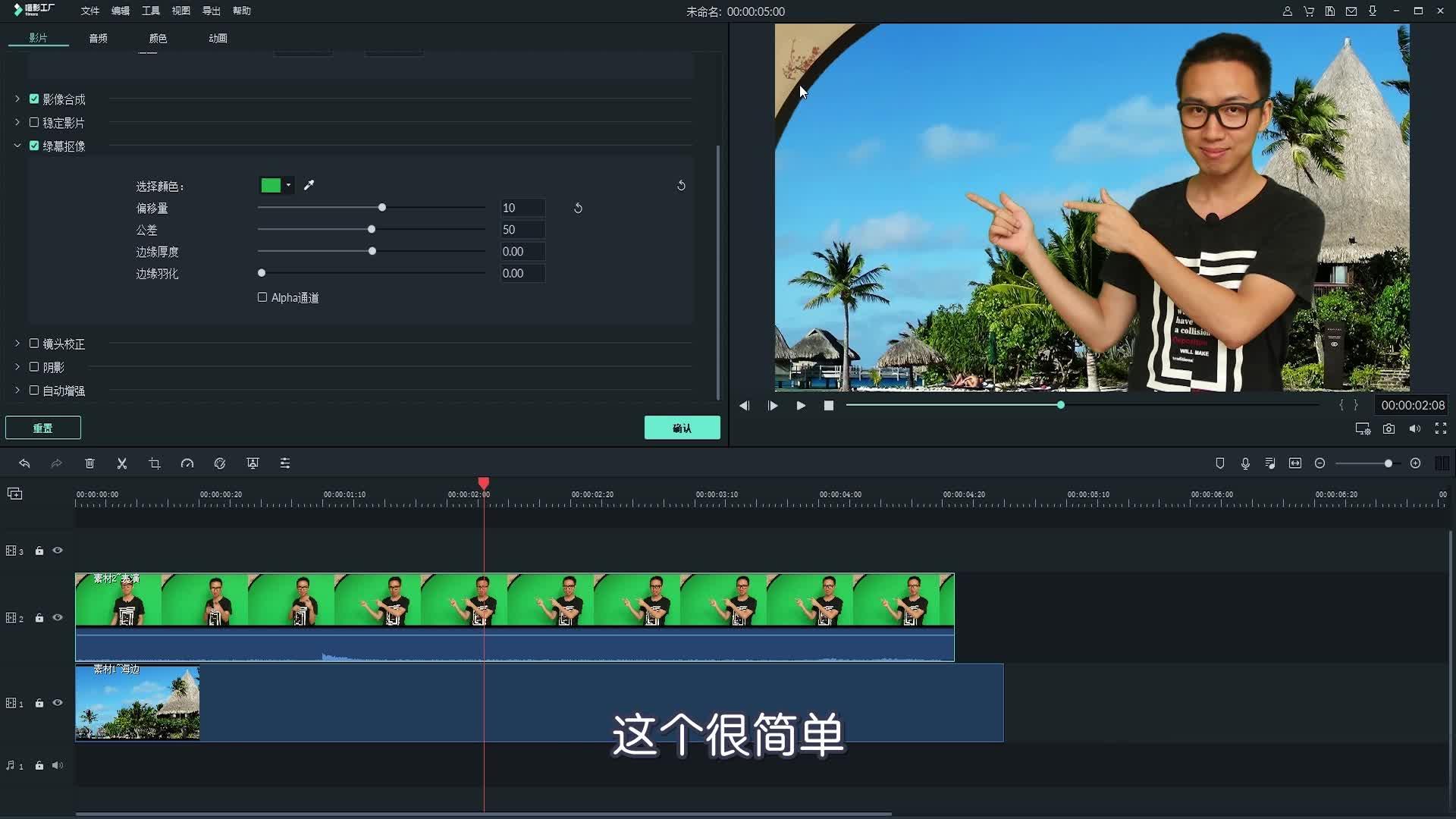This screenshot has width=1456, height=819.
Task: Click the undo arrow in the timeline toolbar
Action: (x=24, y=463)
